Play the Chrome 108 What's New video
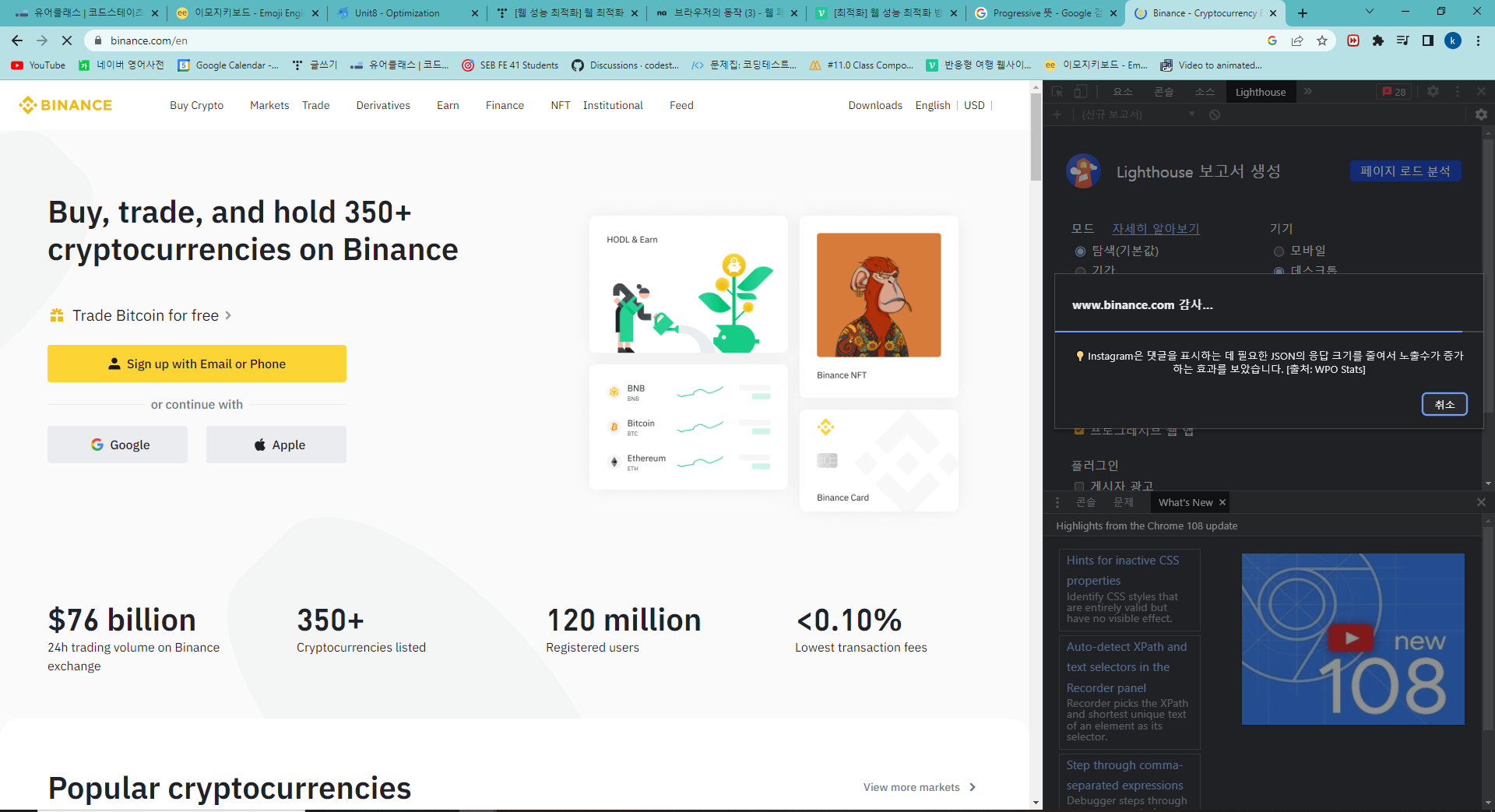This screenshot has width=1495, height=812. click(1353, 638)
